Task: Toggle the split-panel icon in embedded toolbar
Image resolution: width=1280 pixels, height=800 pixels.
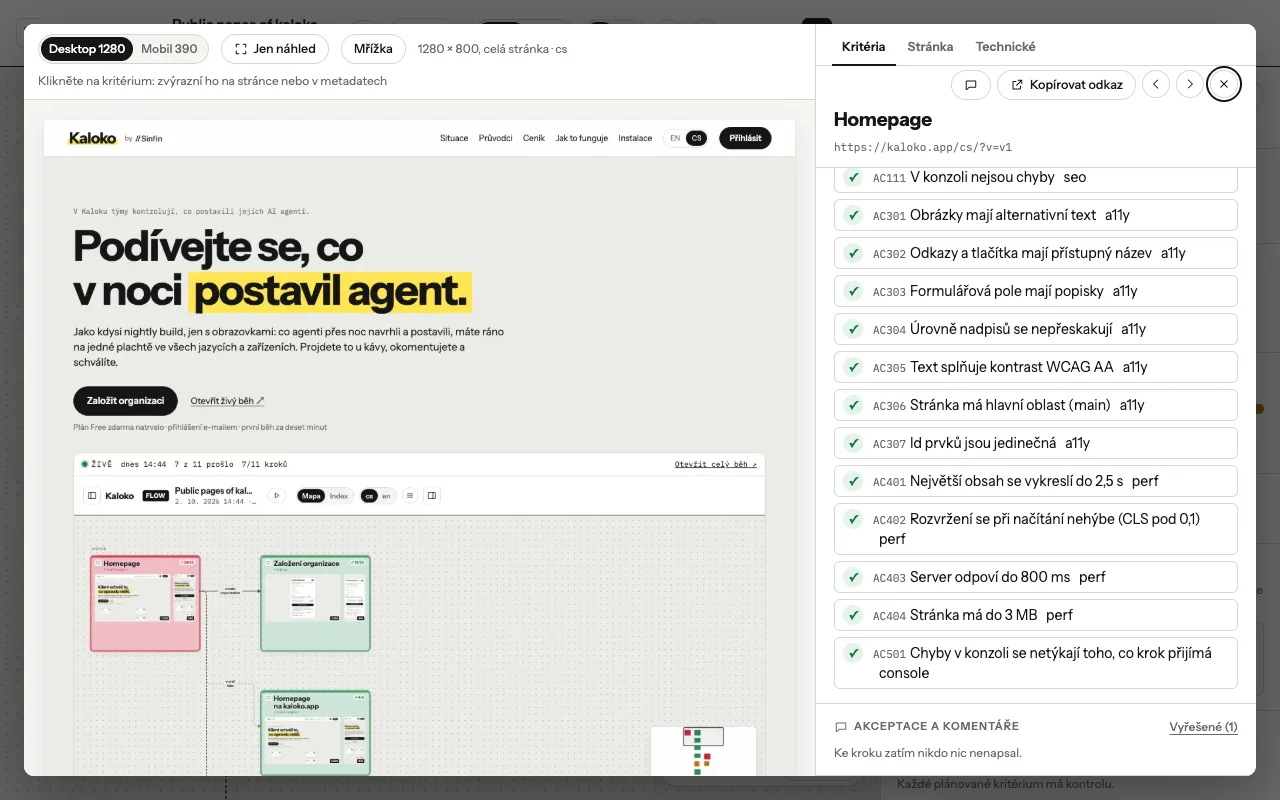Action: pyautogui.click(x=432, y=495)
